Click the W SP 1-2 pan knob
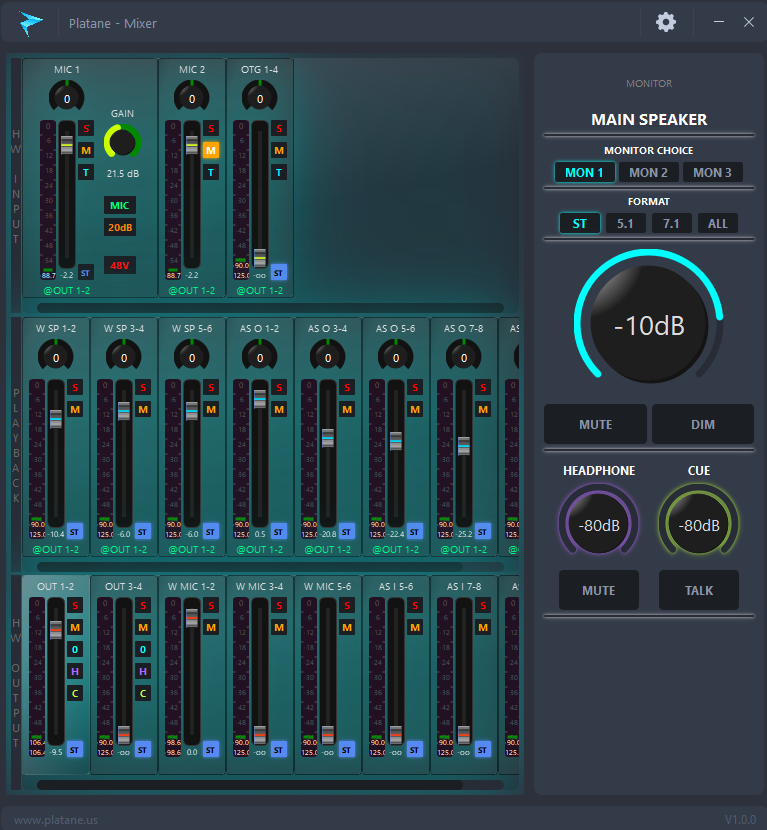 coord(56,356)
